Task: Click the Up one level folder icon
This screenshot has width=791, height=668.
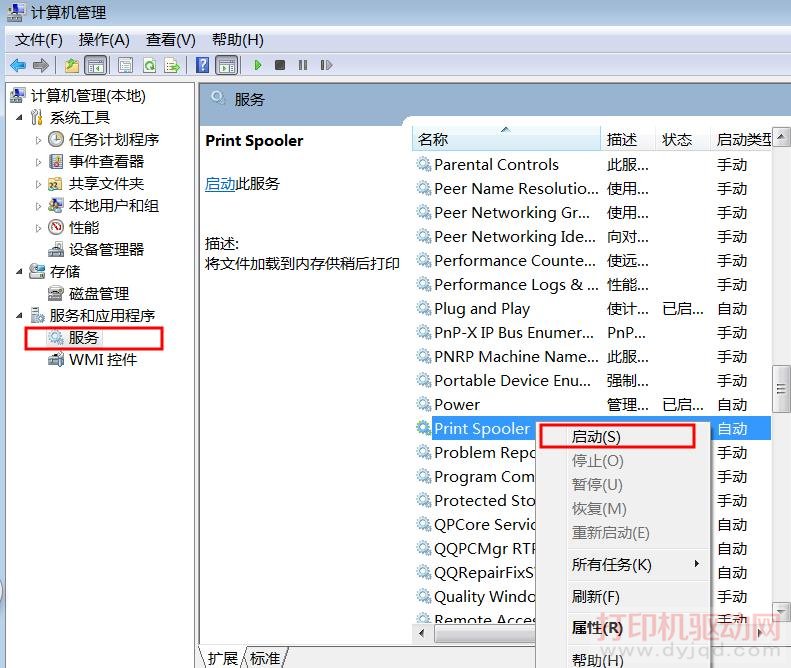Action: pyautogui.click(x=72, y=65)
